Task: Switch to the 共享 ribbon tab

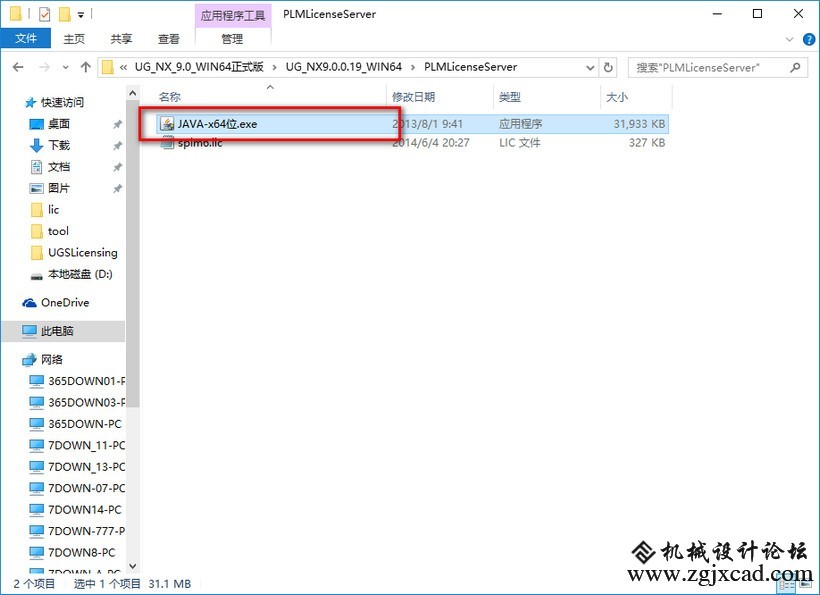Action: pyautogui.click(x=121, y=39)
